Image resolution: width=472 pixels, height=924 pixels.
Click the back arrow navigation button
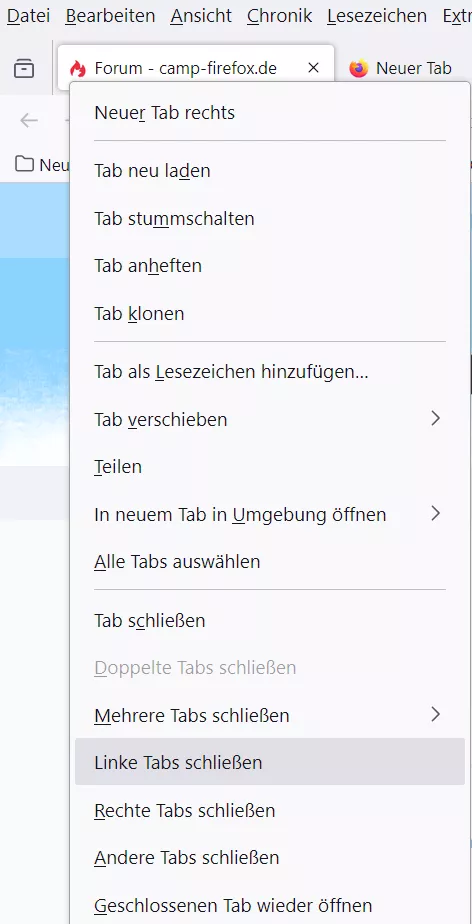29,120
